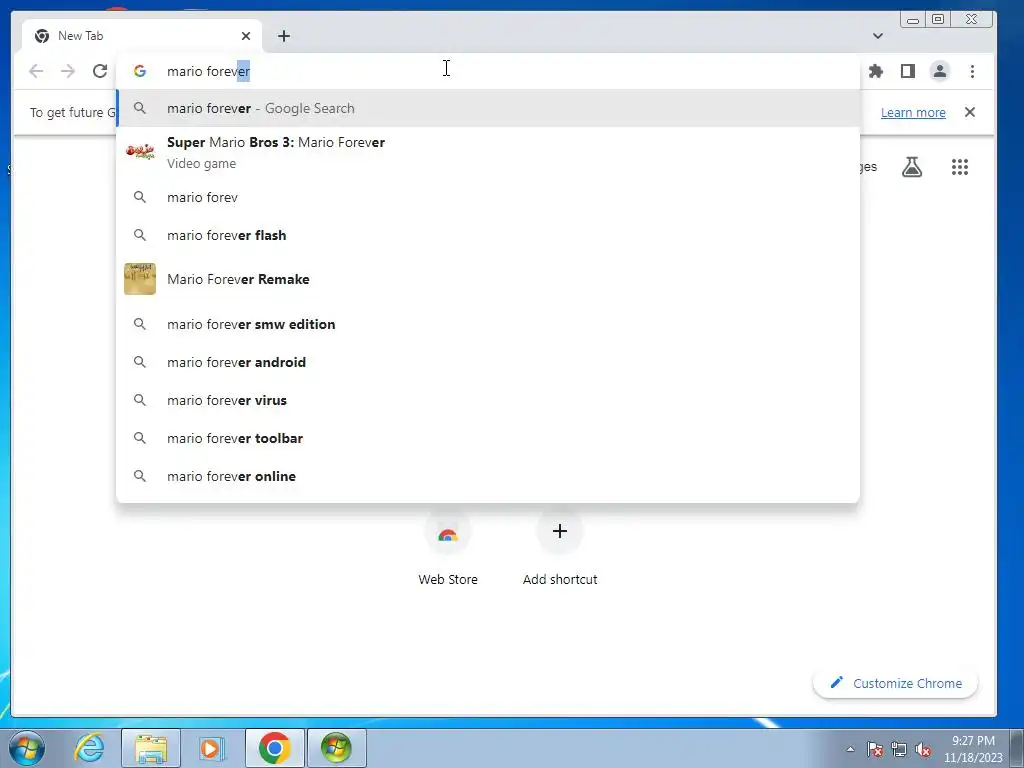Click the Learn more link
The width and height of the screenshot is (1024, 768).
point(913,112)
